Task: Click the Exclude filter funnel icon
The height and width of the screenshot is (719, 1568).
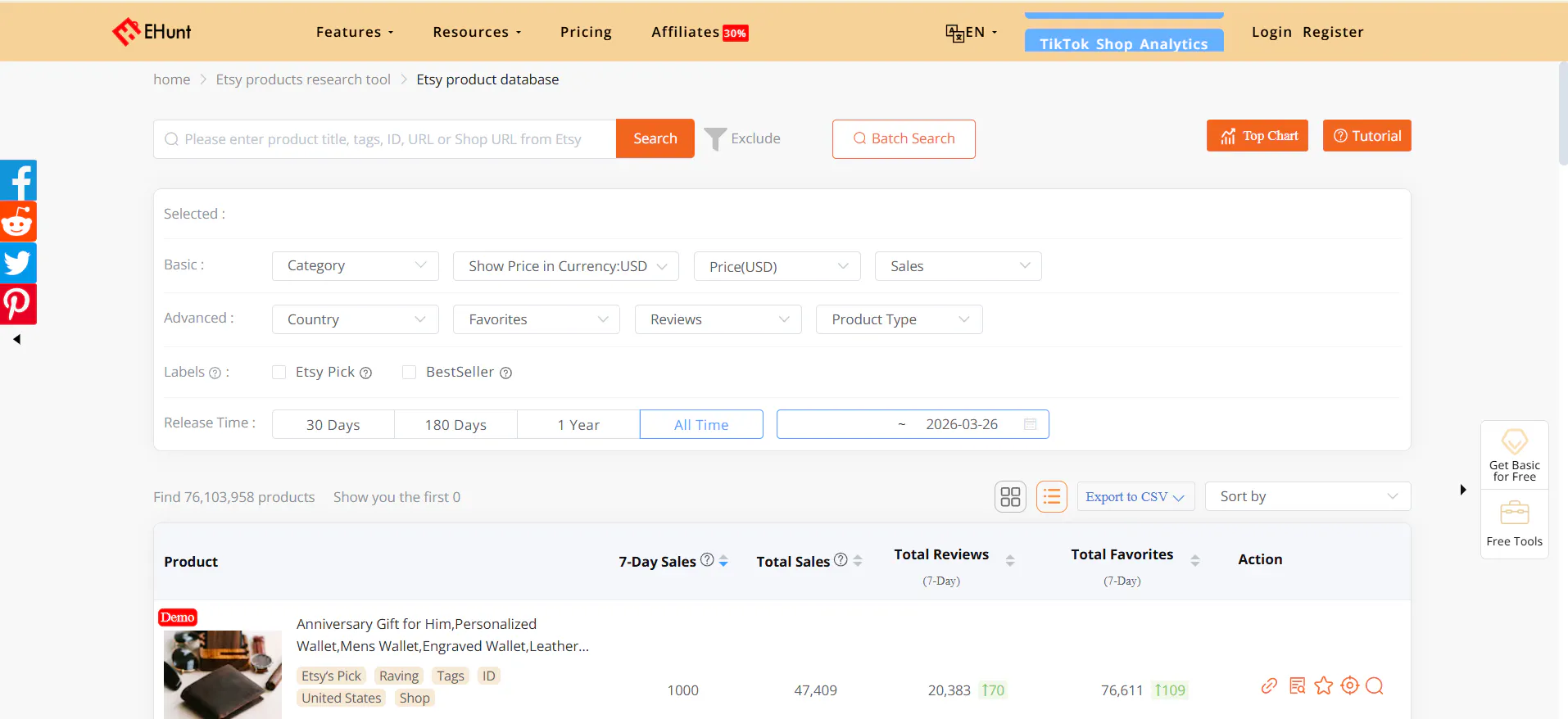Action: click(x=715, y=139)
